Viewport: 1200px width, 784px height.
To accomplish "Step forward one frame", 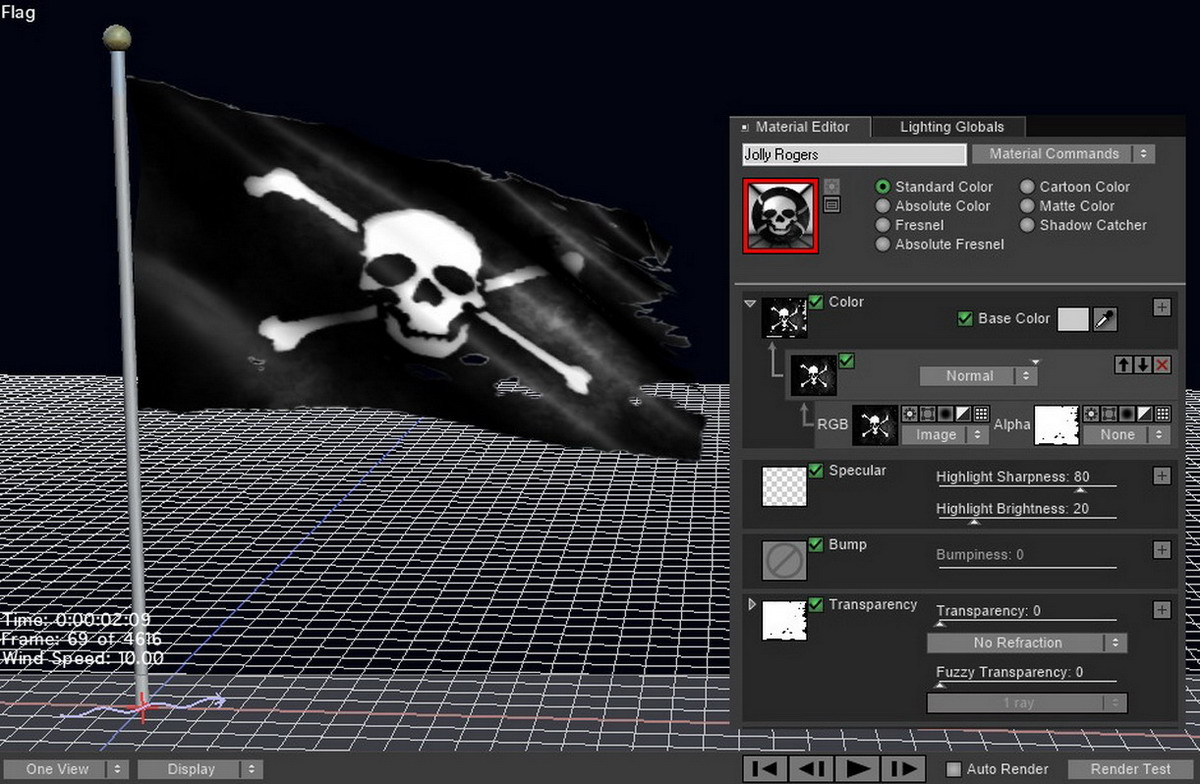I will (x=903, y=769).
